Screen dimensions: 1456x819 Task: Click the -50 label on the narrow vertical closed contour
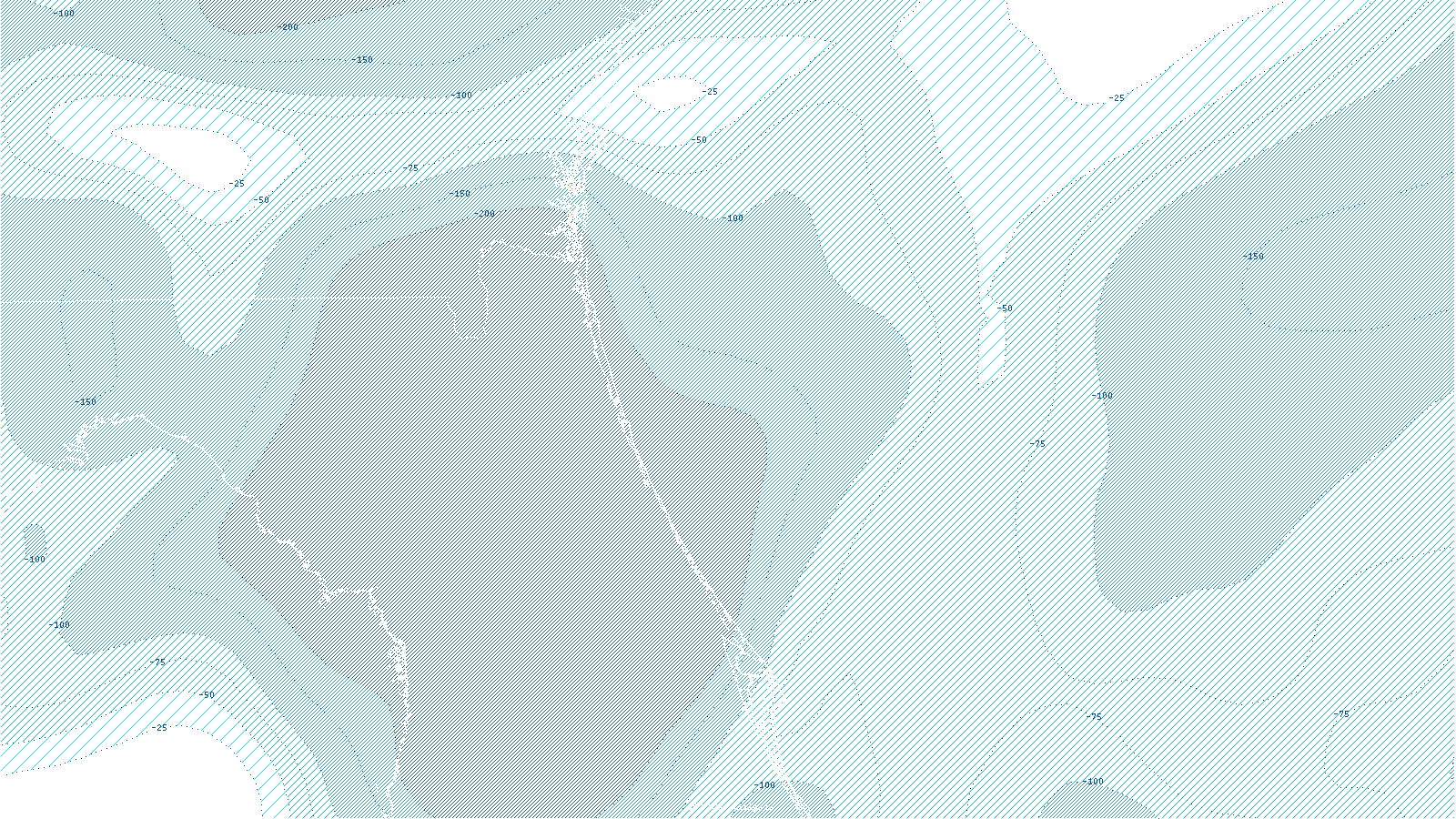pyautogui.click(x=1004, y=308)
